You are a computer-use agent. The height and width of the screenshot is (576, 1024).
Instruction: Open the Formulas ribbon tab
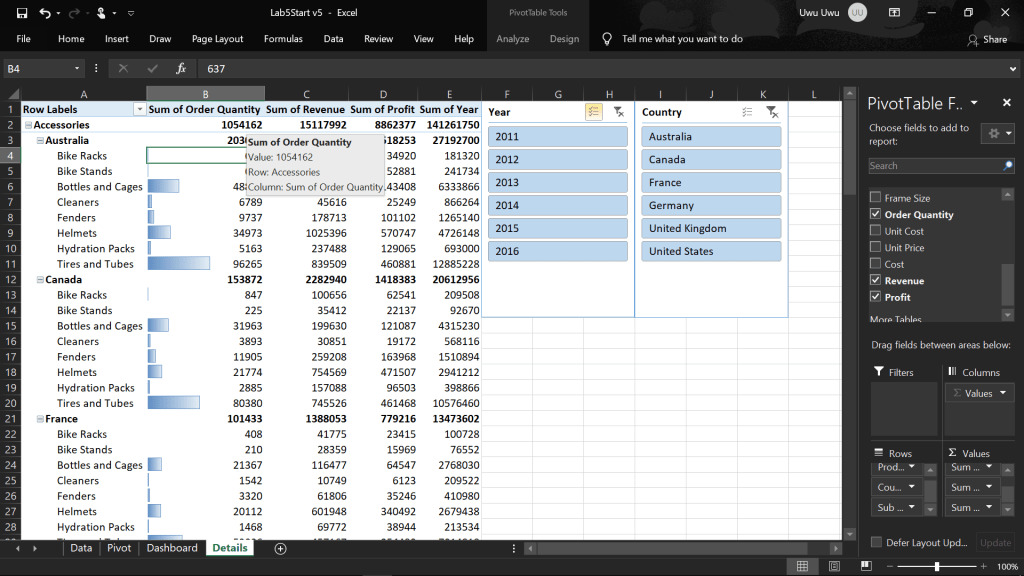283,39
